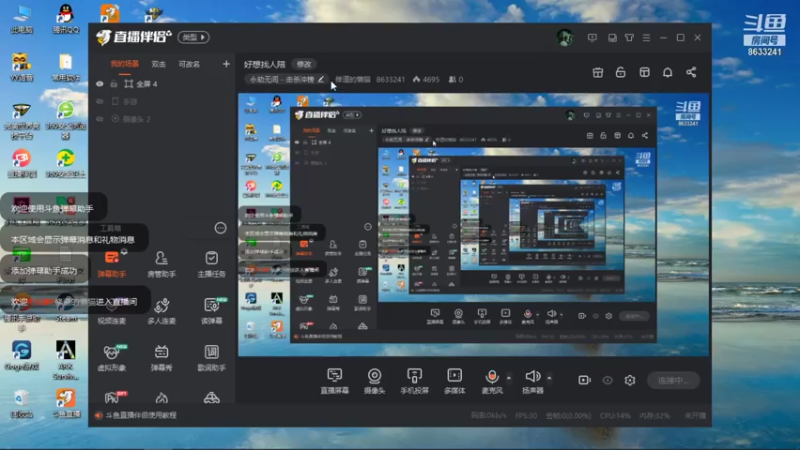Click the user avatar in title bar

click(x=565, y=38)
